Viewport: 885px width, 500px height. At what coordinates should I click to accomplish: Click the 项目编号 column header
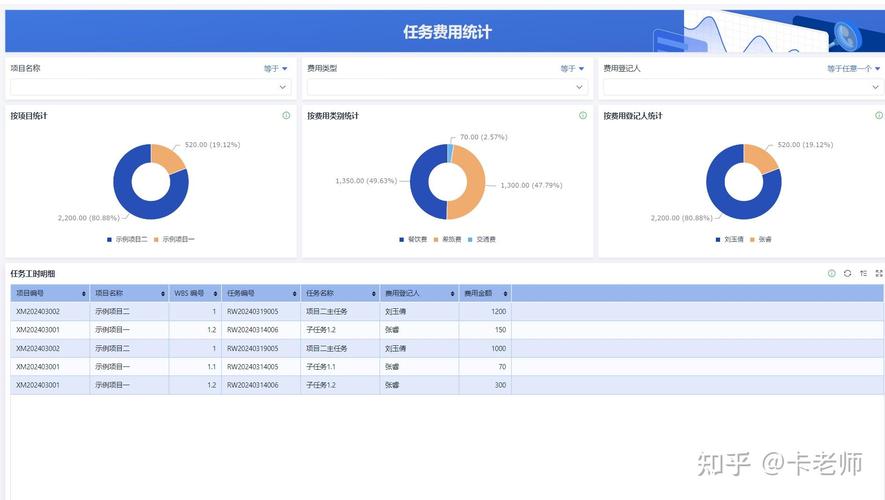(x=50, y=293)
